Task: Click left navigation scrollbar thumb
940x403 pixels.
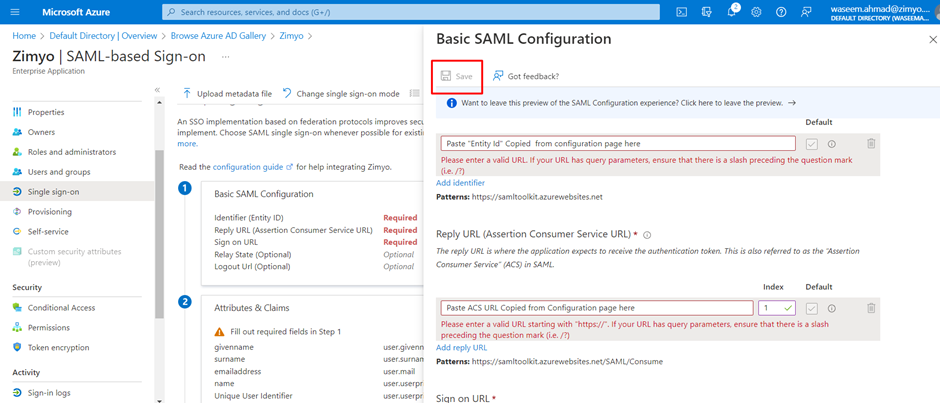Action: 159,234
